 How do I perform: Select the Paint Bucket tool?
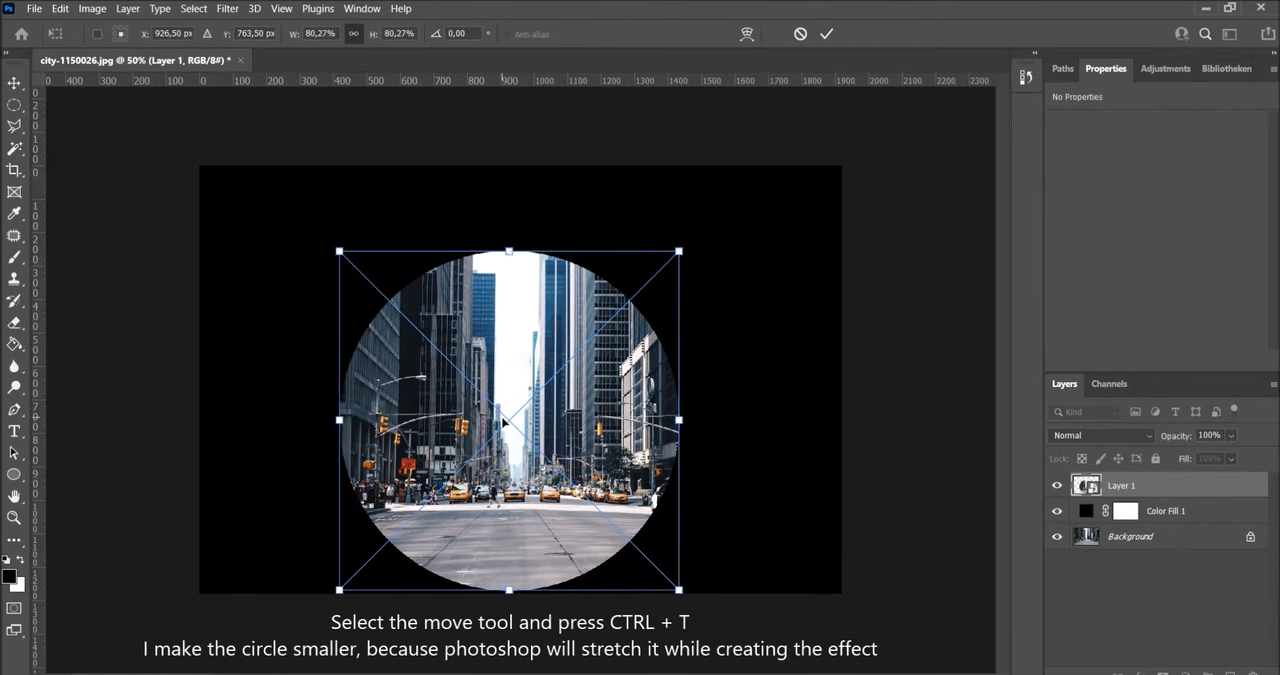click(x=14, y=344)
